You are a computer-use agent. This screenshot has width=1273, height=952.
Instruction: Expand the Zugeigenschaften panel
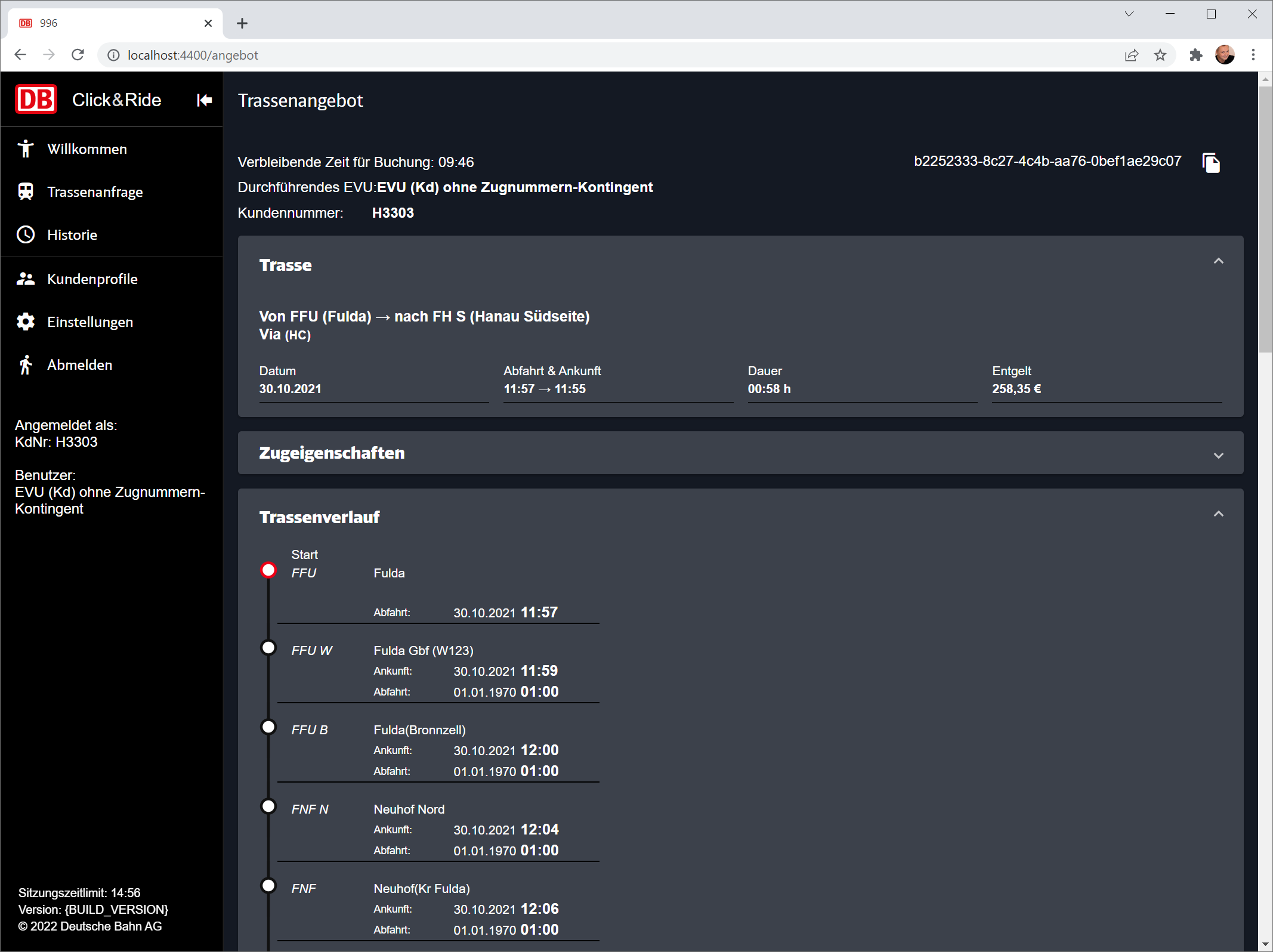pyautogui.click(x=1218, y=455)
